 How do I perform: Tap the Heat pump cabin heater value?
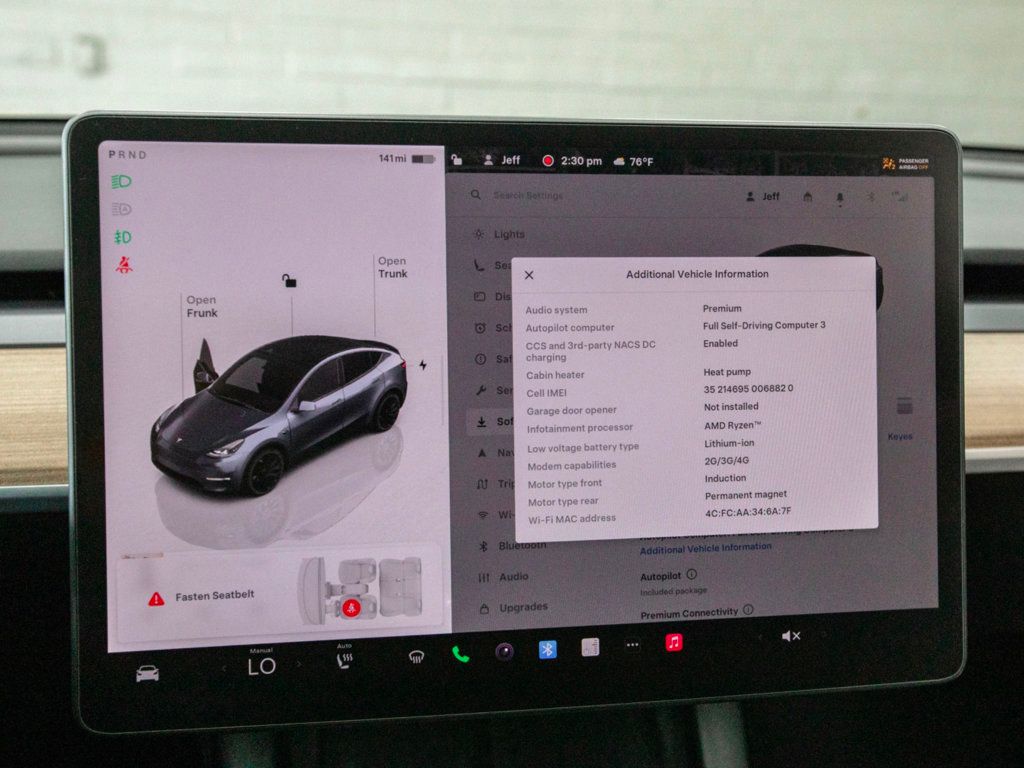[727, 372]
